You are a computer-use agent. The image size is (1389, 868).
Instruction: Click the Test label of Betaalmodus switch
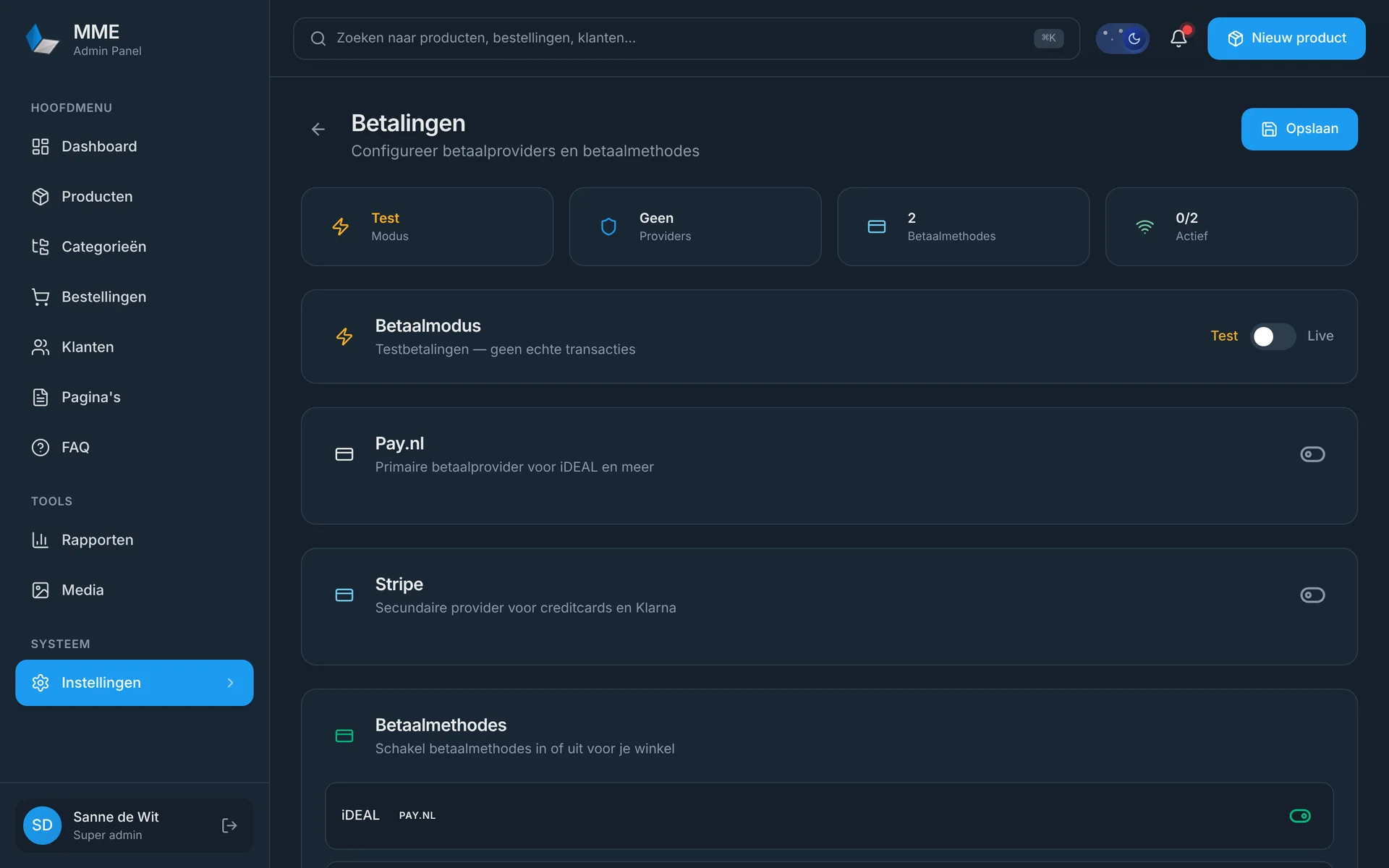click(1224, 336)
